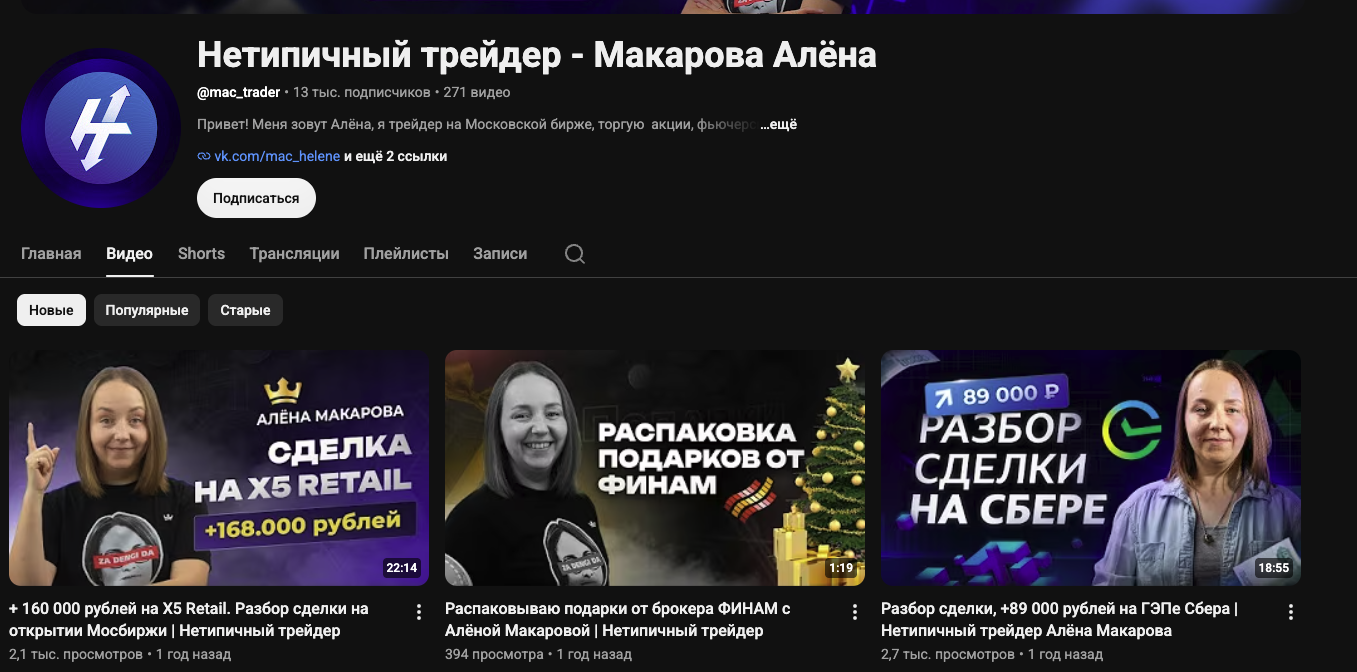Click the @mac_trader handle
The image size is (1357, 672).
point(239,92)
